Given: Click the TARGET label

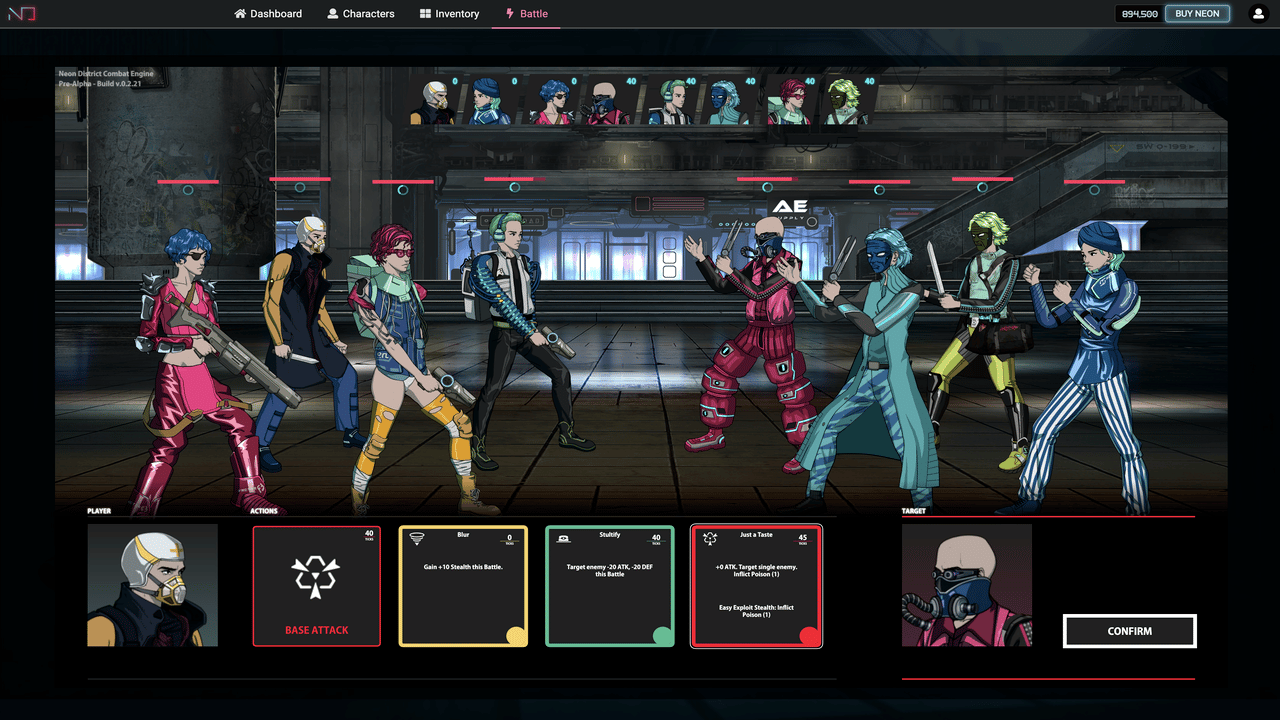Looking at the screenshot, I should [914, 511].
